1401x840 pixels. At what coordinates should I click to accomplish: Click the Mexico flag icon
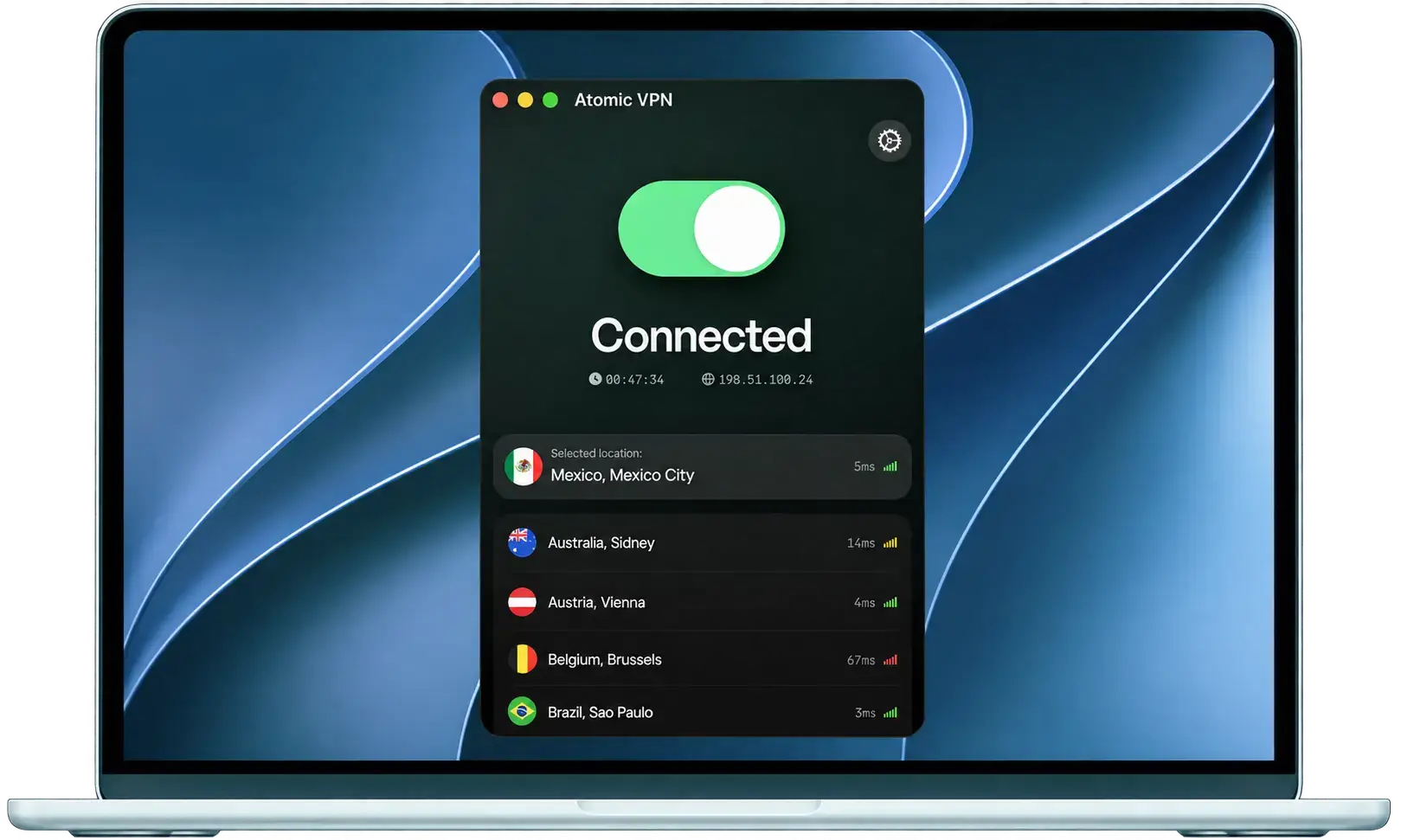pos(523,466)
